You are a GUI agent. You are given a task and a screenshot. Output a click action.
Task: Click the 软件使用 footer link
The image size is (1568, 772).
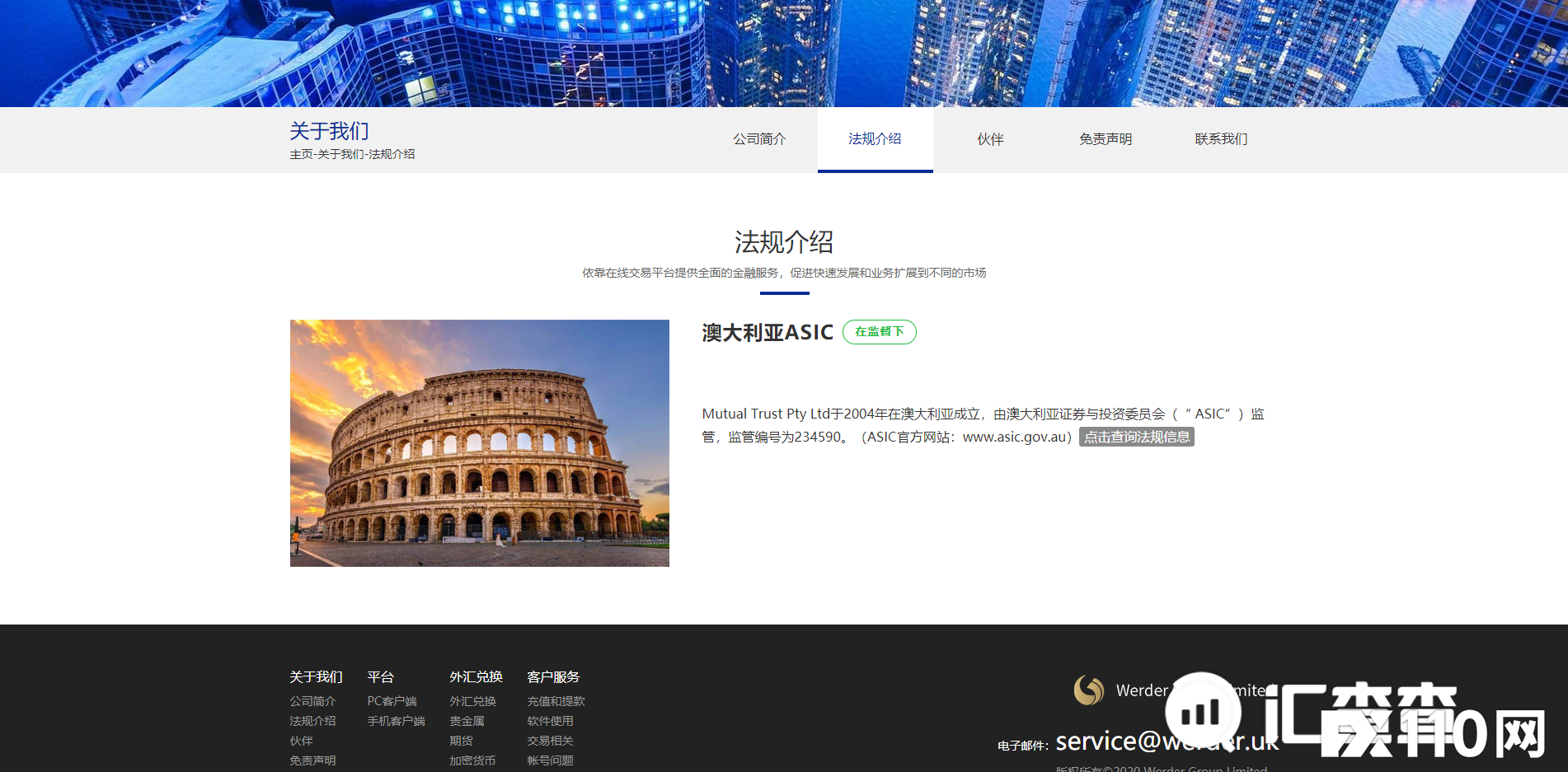pyautogui.click(x=551, y=720)
